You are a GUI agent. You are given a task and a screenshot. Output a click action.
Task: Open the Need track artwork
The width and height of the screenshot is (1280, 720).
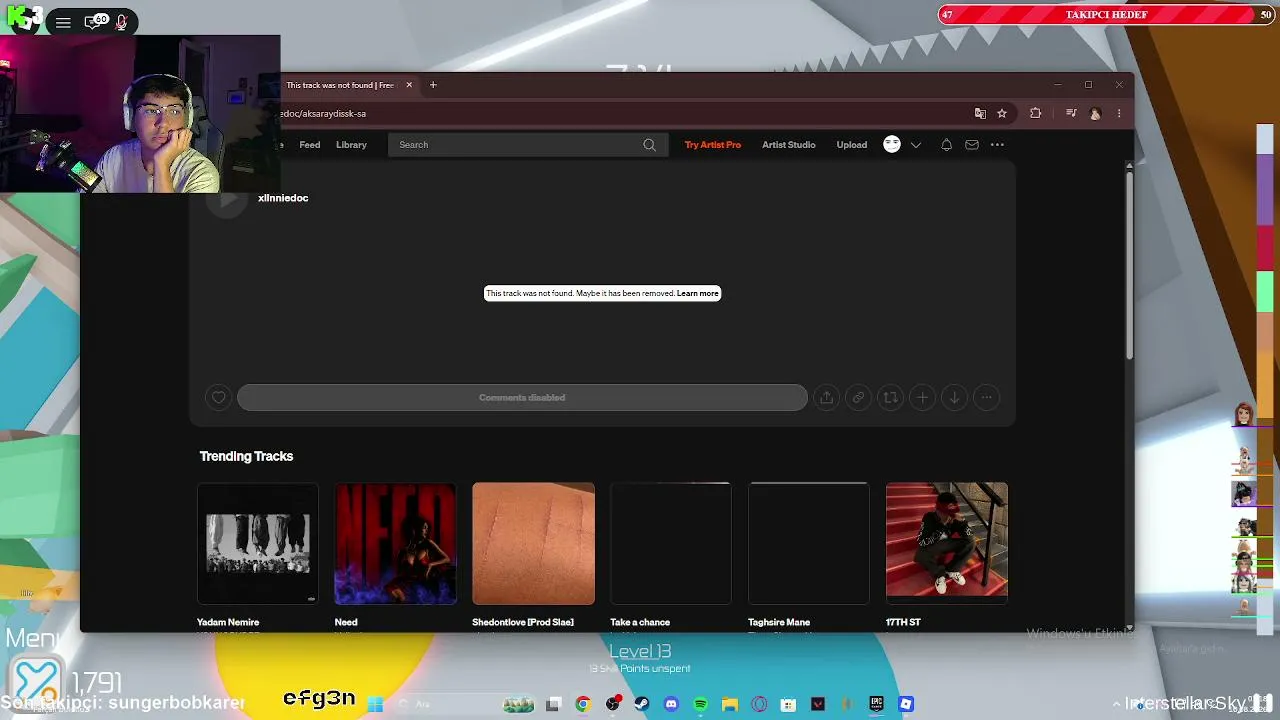pyautogui.click(x=396, y=544)
